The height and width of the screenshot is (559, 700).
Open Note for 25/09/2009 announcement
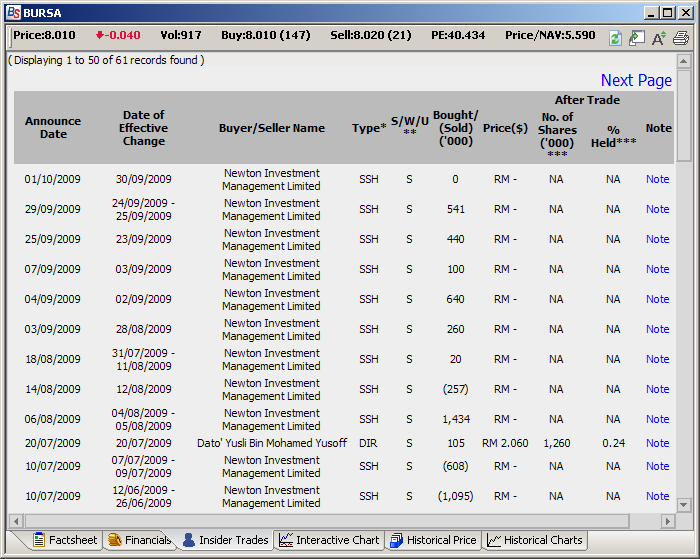[657, 239]
